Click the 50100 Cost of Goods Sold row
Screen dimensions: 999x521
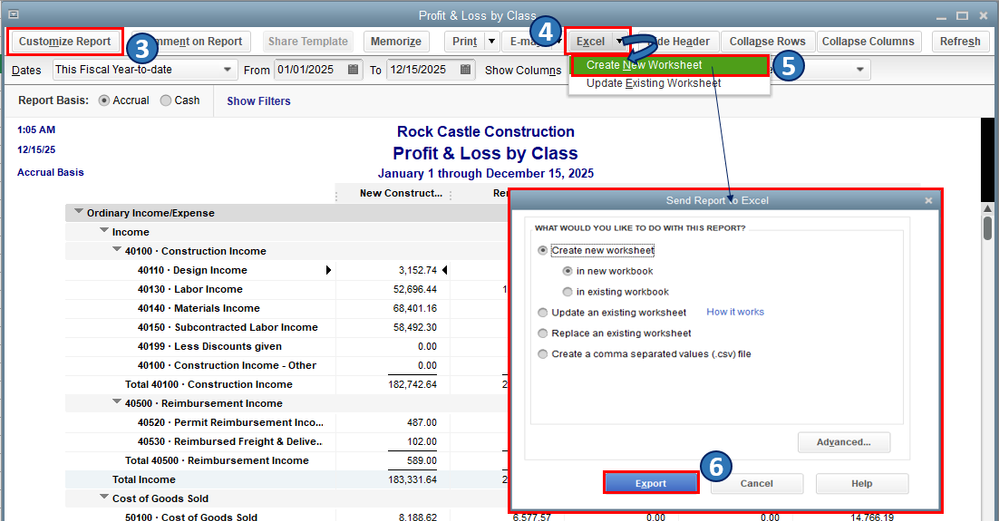pyautogui.click(x=191, y=517)
